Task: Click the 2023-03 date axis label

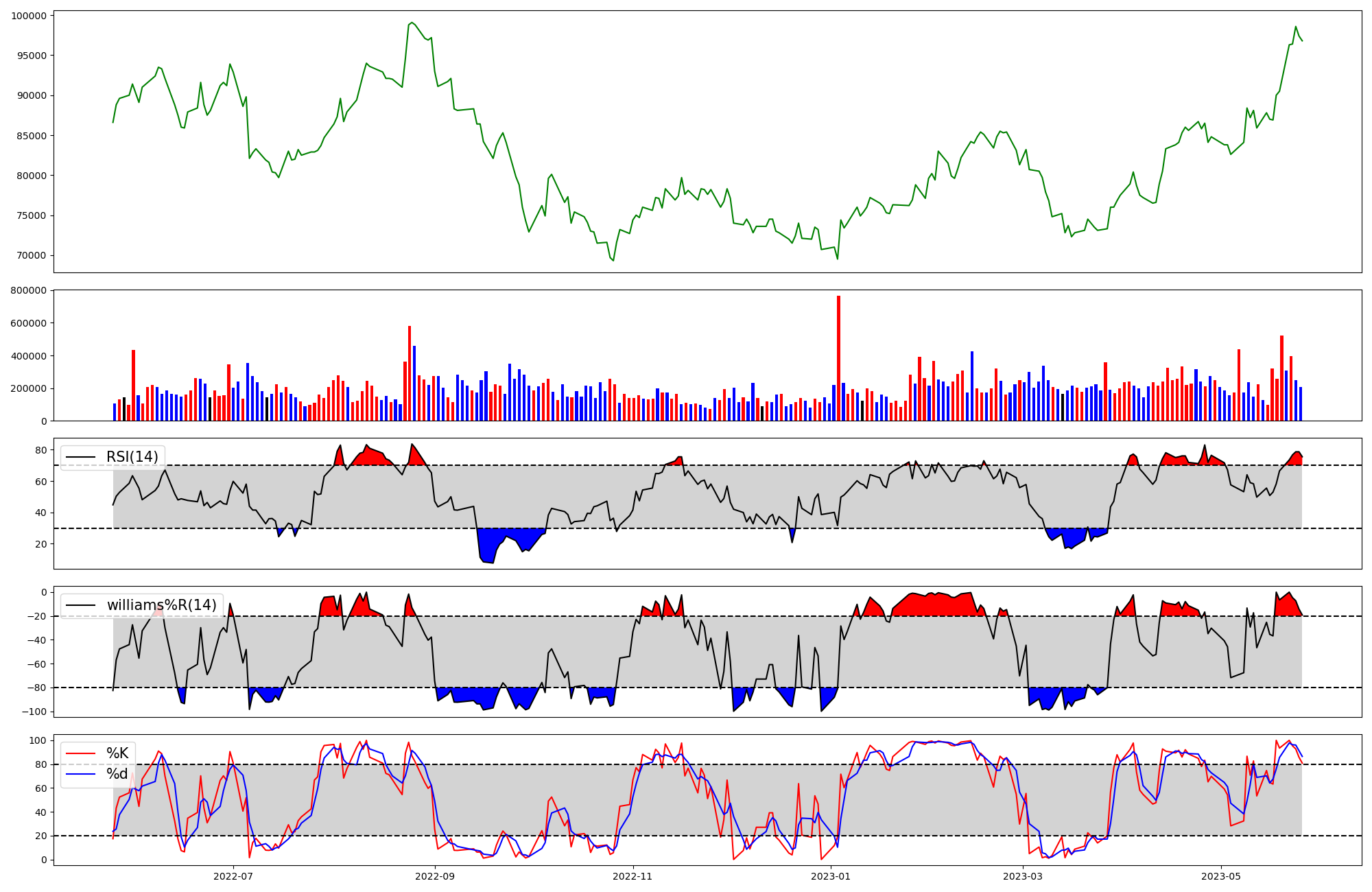Action: (x=1023, y=876)
